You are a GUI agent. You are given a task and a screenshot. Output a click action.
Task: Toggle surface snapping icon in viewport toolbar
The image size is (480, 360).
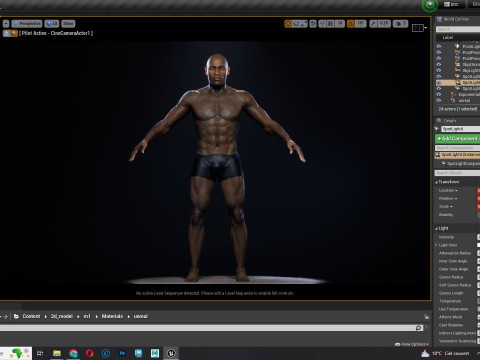pos(322,24)
